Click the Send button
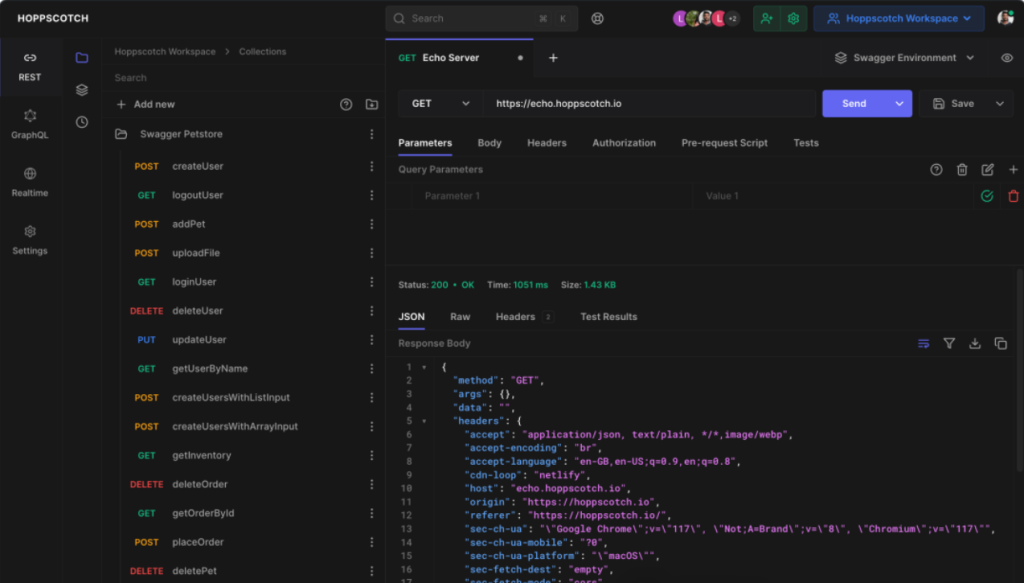Image resolution: width=1024 pixels, height=583 pixels. pyautogui.click(x=854, y=103)
